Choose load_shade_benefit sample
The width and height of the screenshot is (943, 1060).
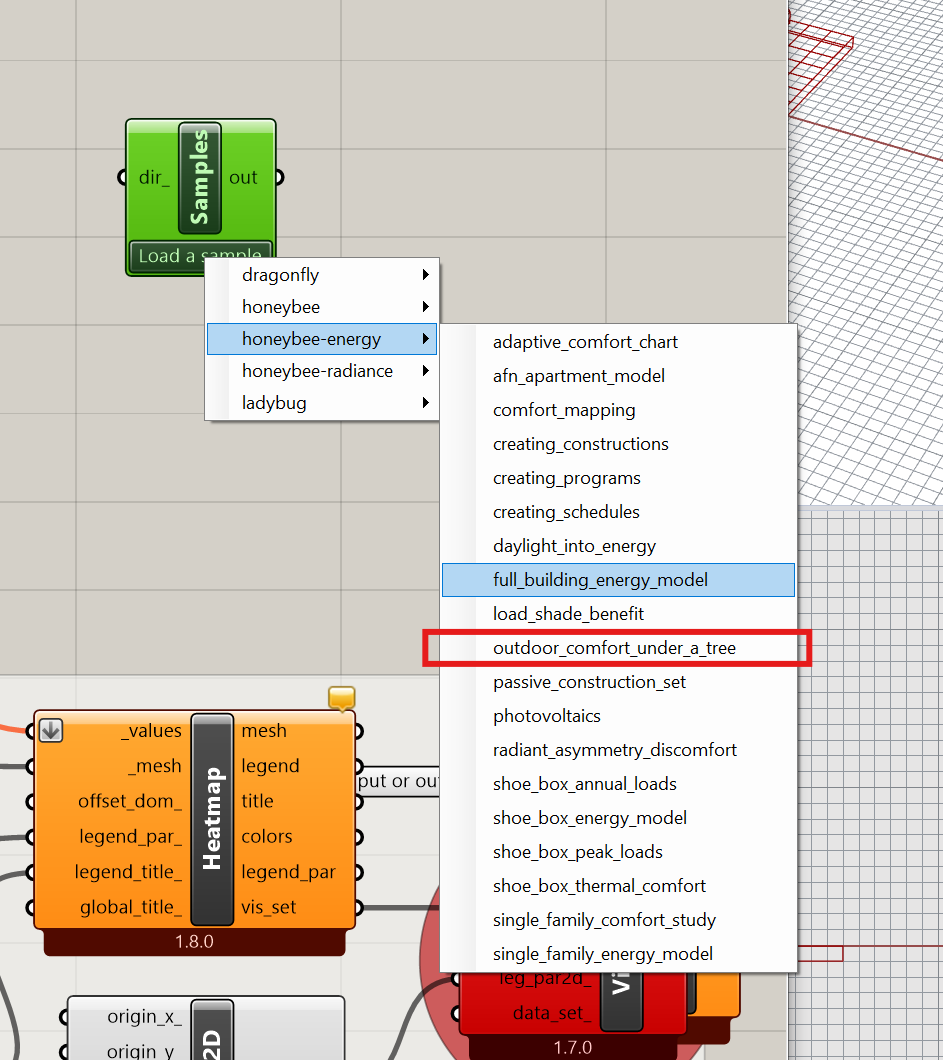coord(618,614)
